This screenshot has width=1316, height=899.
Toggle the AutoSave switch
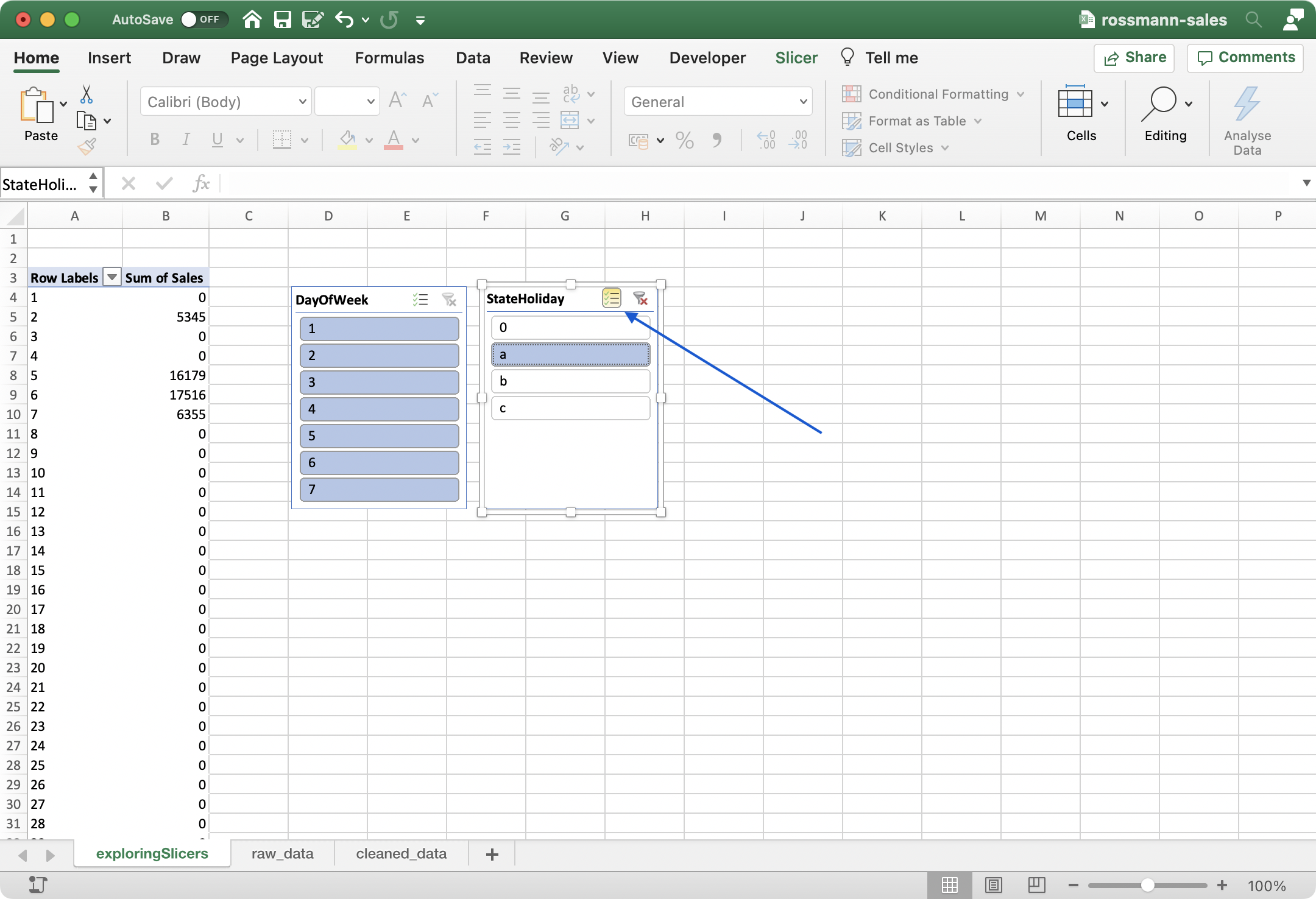(x=203, y=19)
